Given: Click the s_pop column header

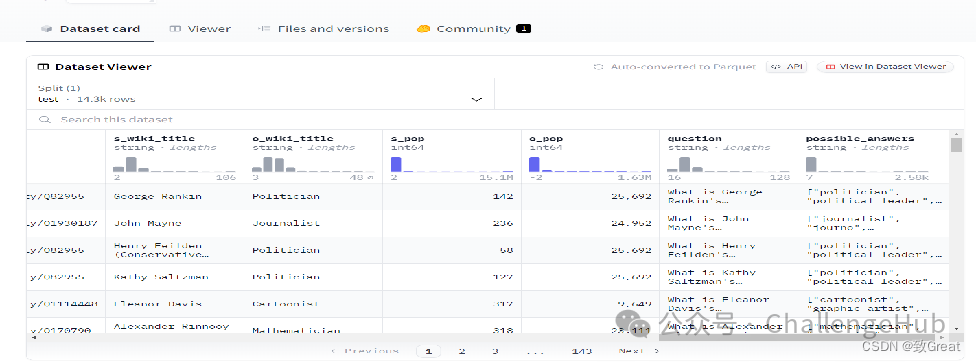Looking at the screenshot, I should click(408, 139).
